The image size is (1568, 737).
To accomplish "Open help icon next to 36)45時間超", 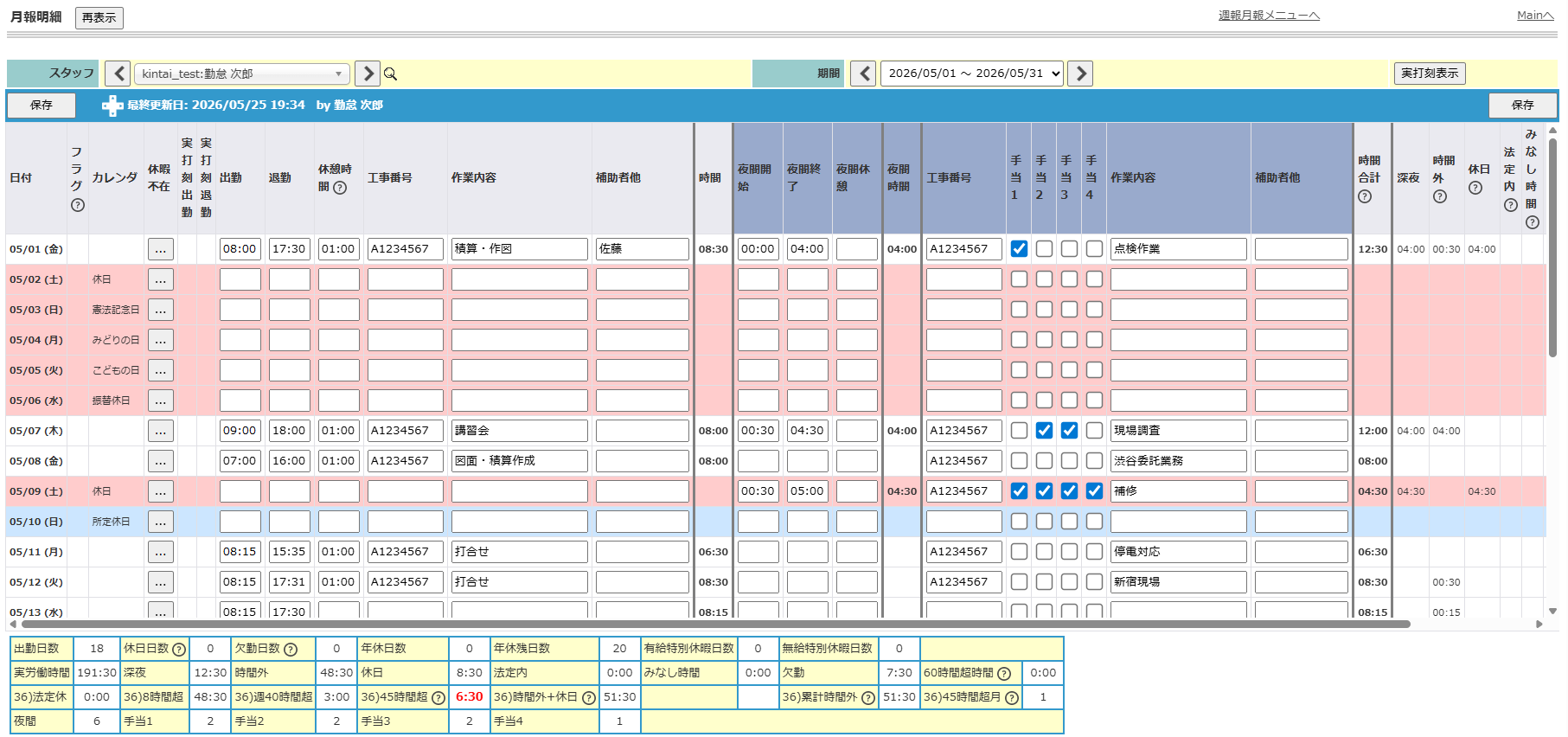I will coord(438,698).
